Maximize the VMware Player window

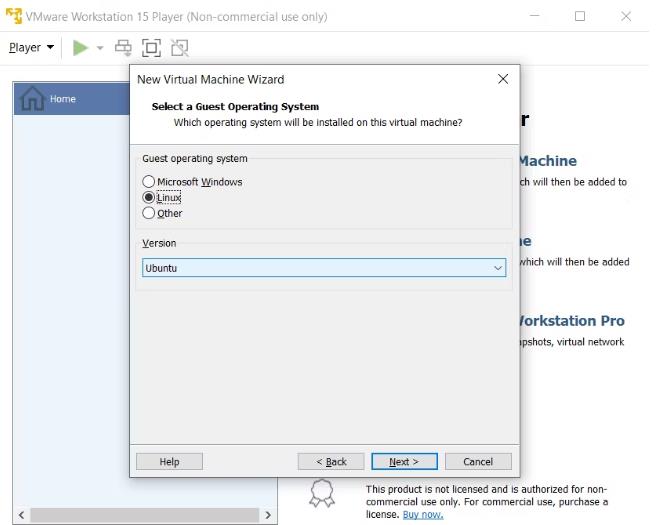coord(580,16)
